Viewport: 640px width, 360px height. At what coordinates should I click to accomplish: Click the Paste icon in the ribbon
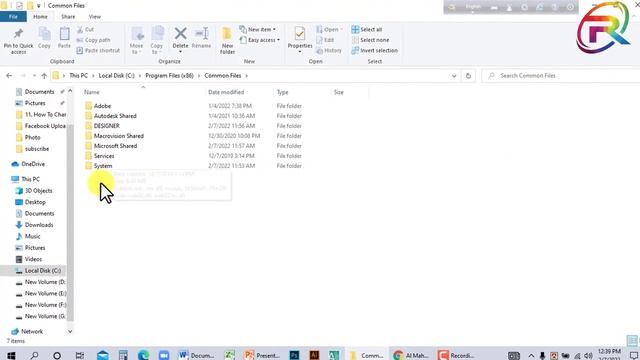pos(64,34)
